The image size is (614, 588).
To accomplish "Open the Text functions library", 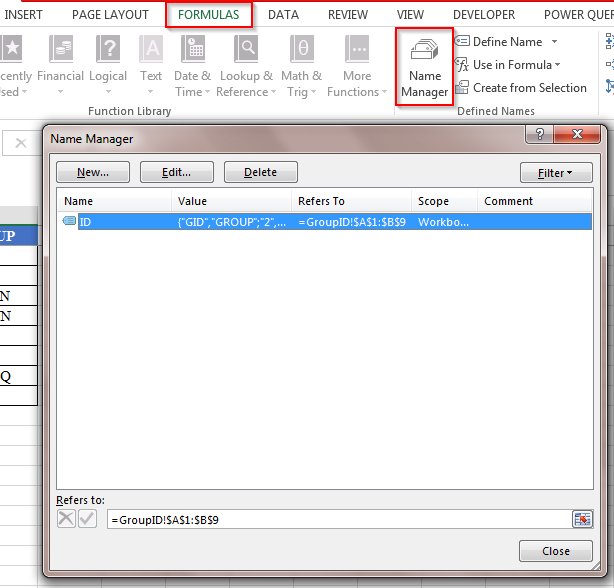I will point(151,66).
